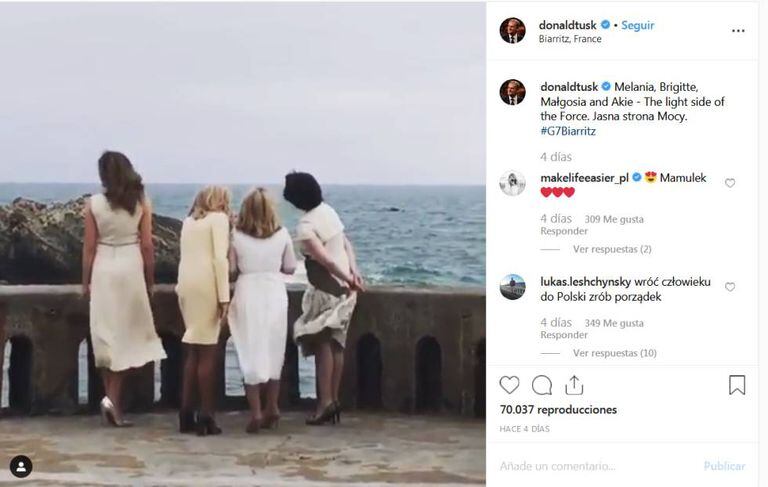Click makelifeeasier_pl avatar
The width and height of the screenshot is (768, 487).
coord(512,183)
